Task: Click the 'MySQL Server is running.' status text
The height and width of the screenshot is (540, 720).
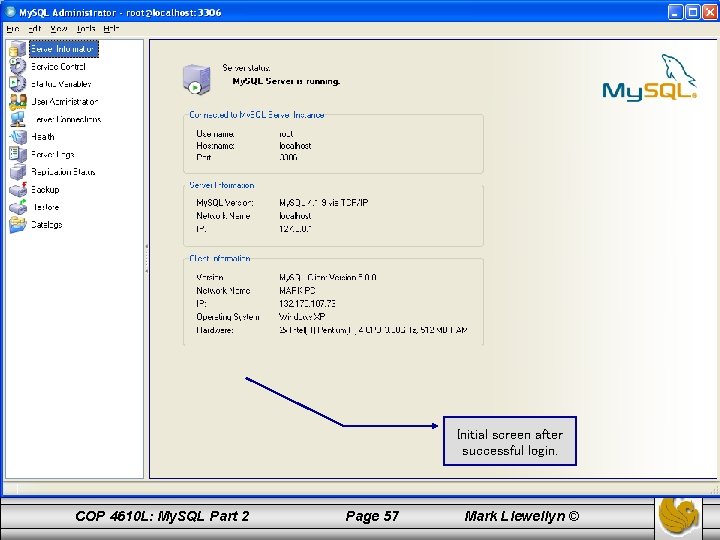Action: [286, 81]
